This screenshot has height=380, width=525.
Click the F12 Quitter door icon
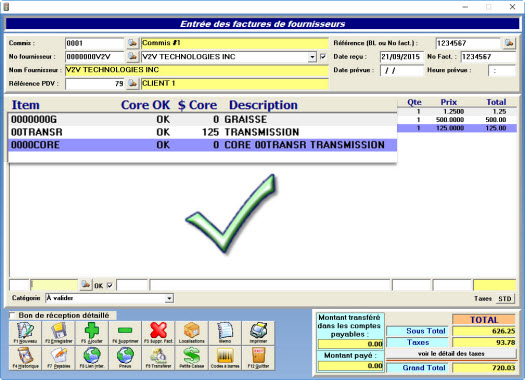point(258,358)
